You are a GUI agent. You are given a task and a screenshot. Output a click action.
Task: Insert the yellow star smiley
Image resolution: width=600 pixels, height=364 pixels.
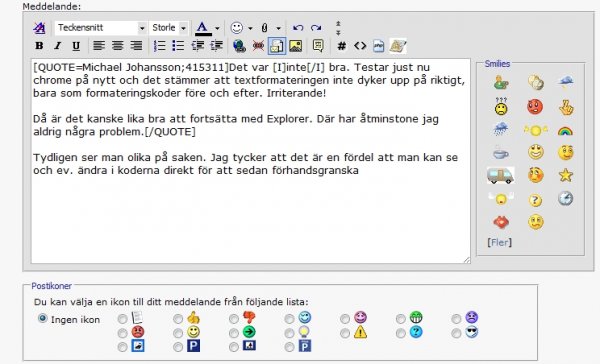coord(565,176)
